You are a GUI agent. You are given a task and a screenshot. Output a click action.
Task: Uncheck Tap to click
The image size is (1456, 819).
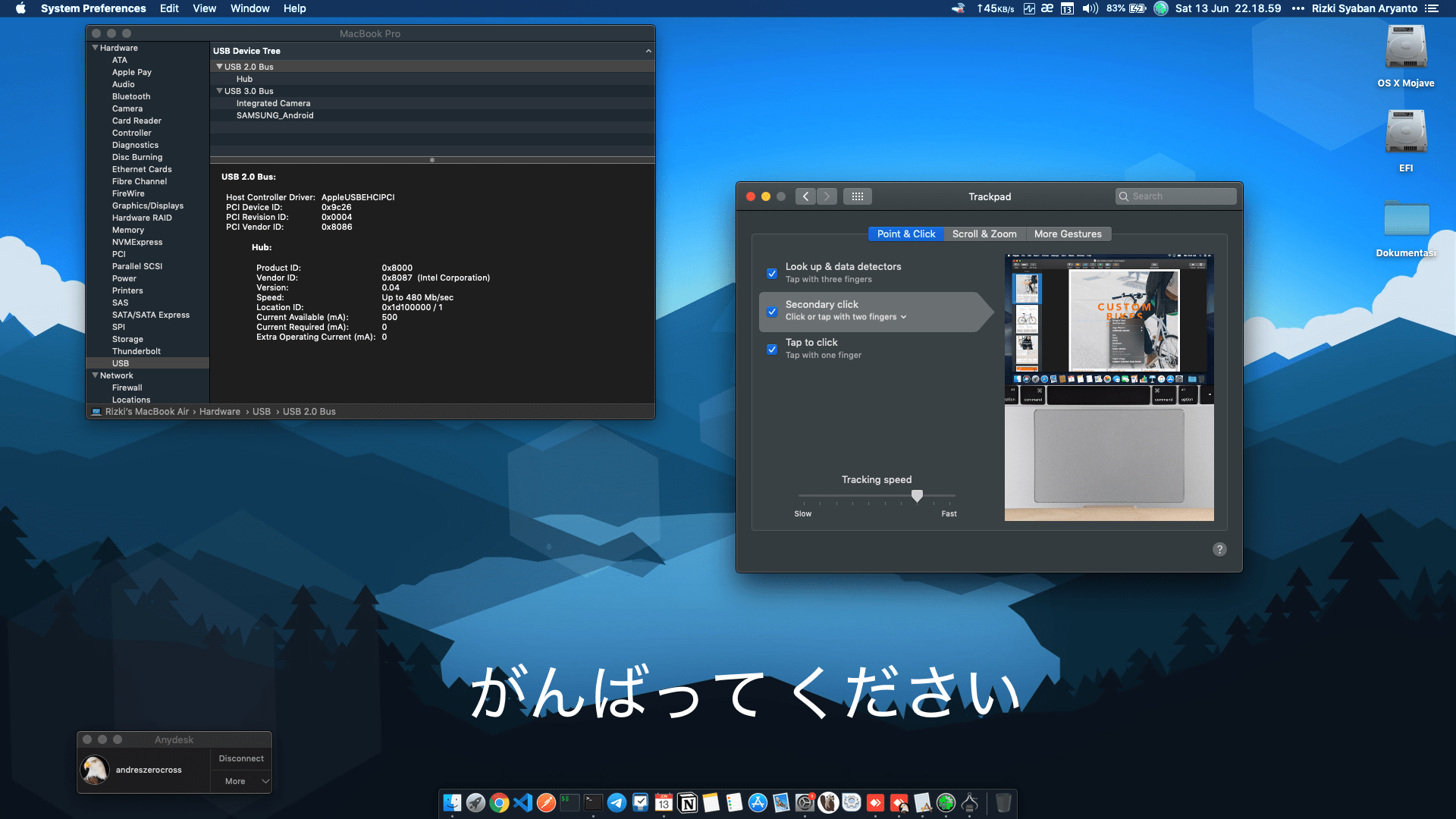[x=772, y=349]
